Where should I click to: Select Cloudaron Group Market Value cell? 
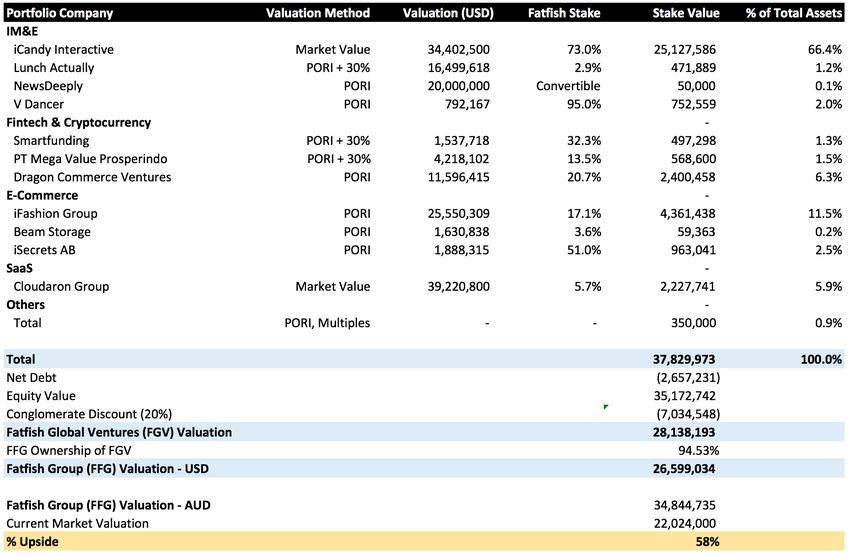(x=332, y=287)
